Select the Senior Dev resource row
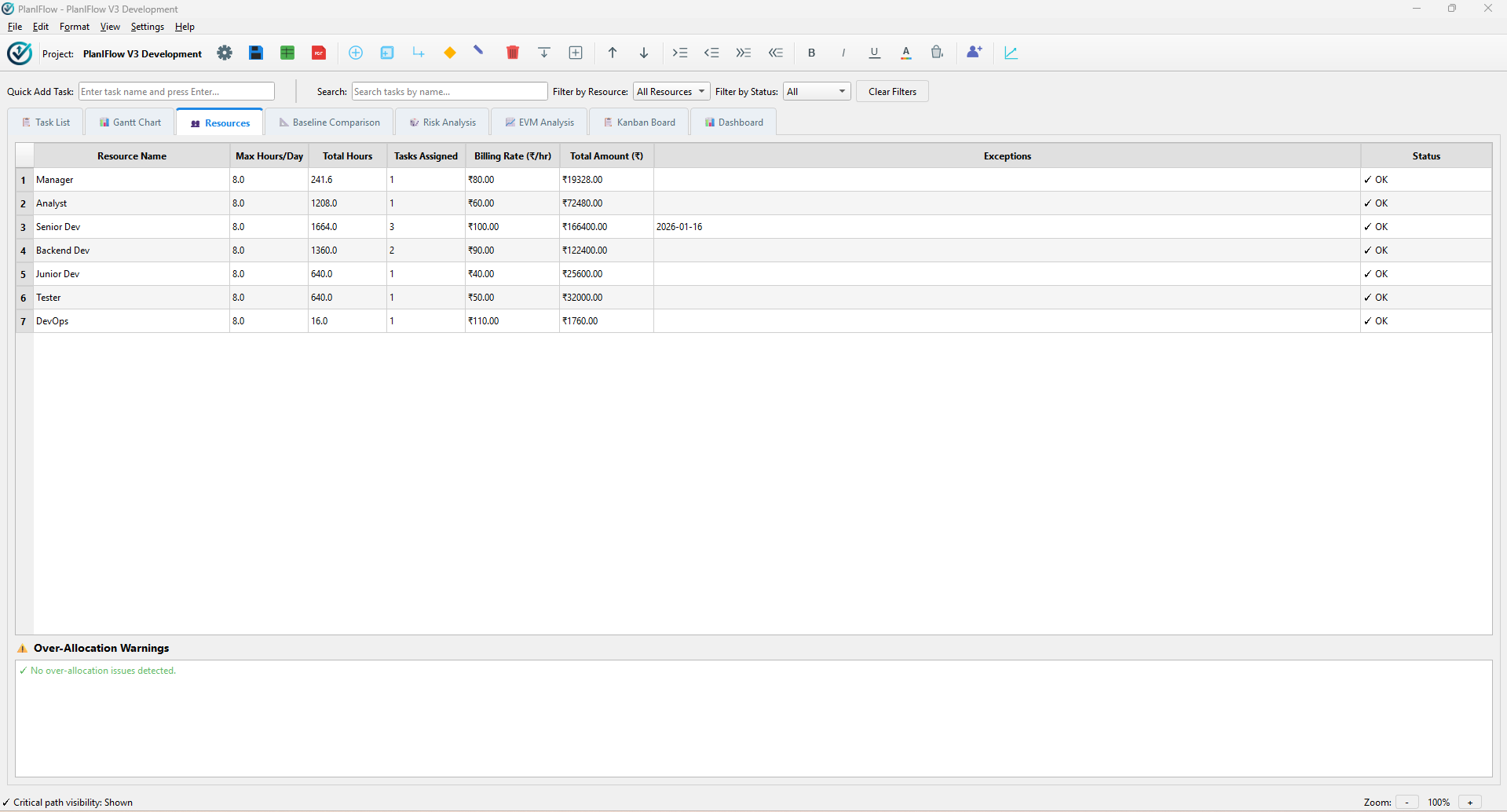The width and height of the screenshot is (1507, 812). [754, 227]
